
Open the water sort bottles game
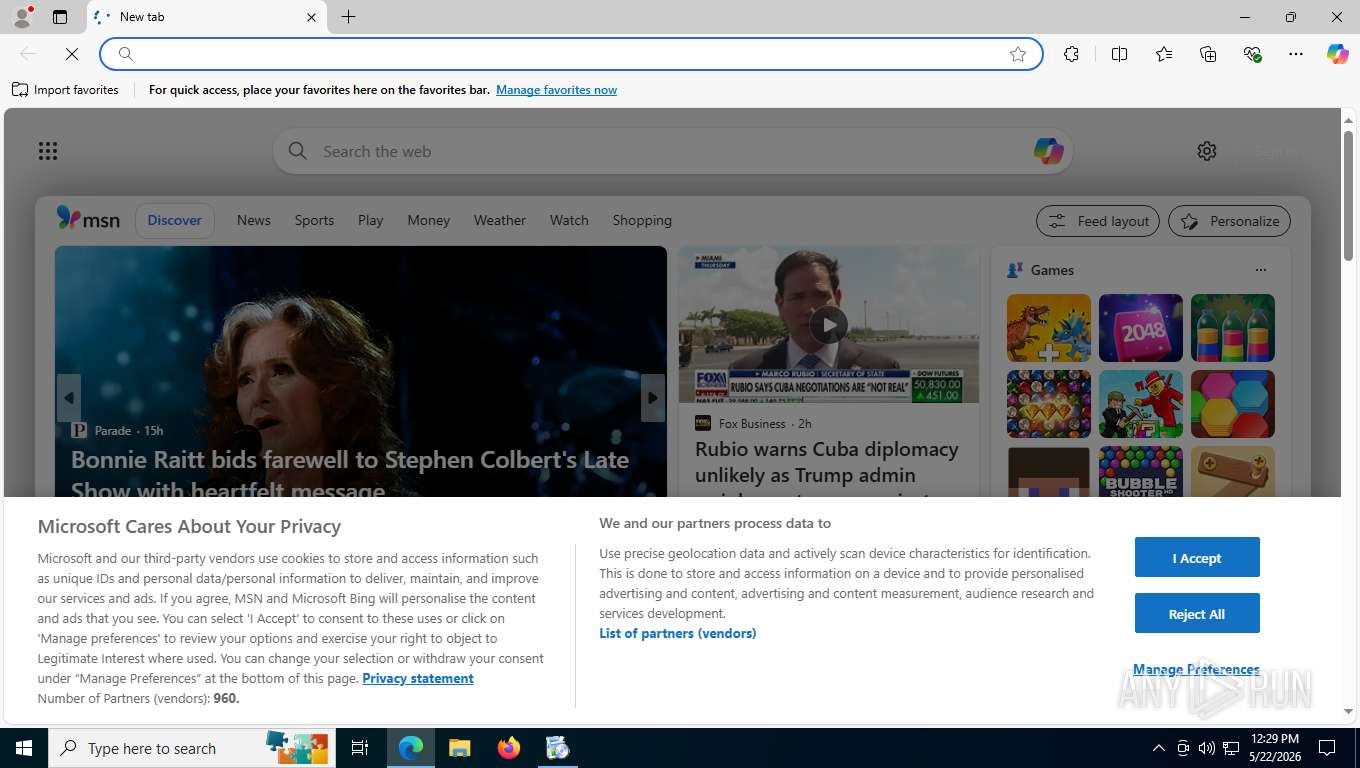pos(1233,328)
